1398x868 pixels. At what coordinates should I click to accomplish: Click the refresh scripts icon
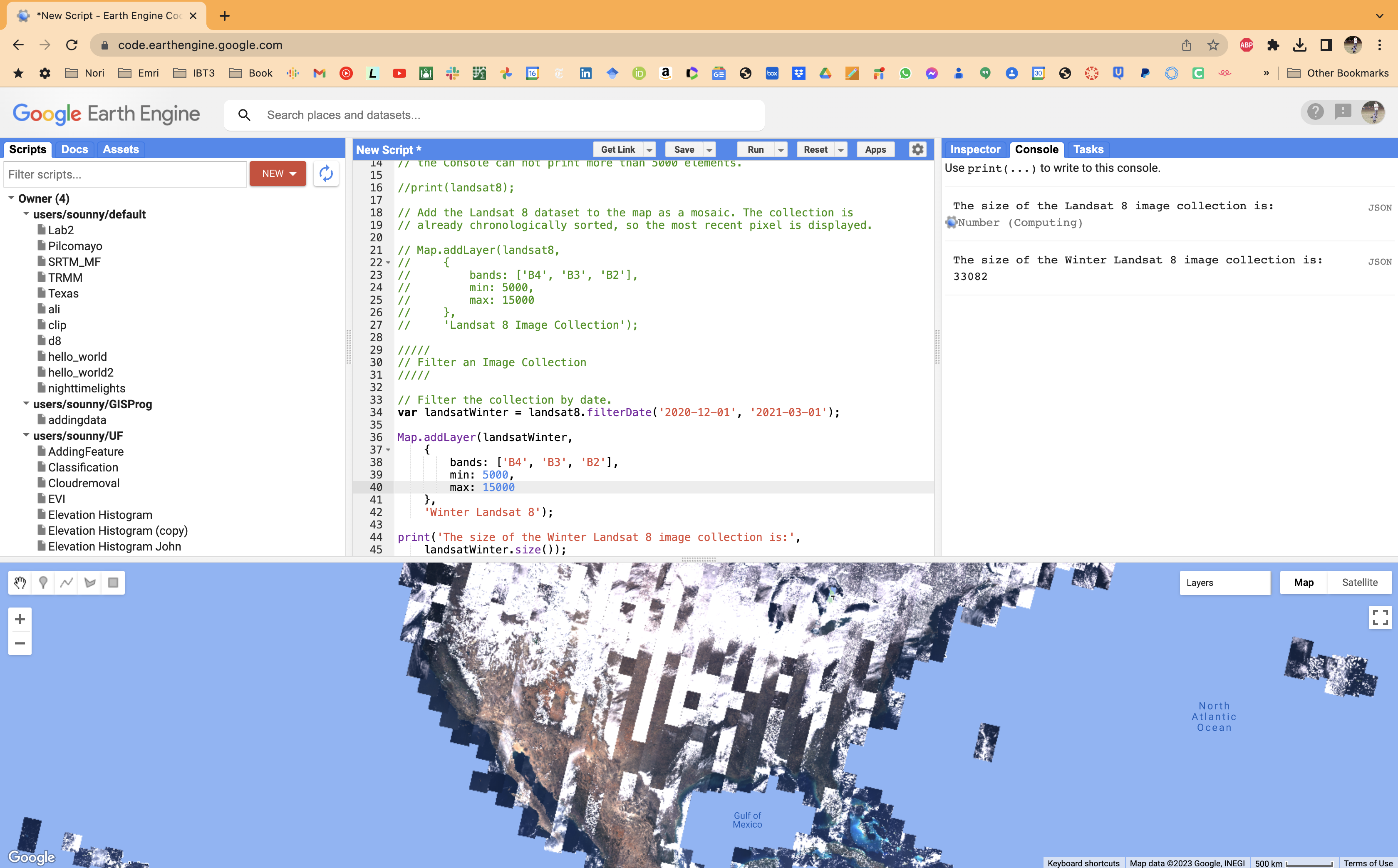click(x=326, y=174)
